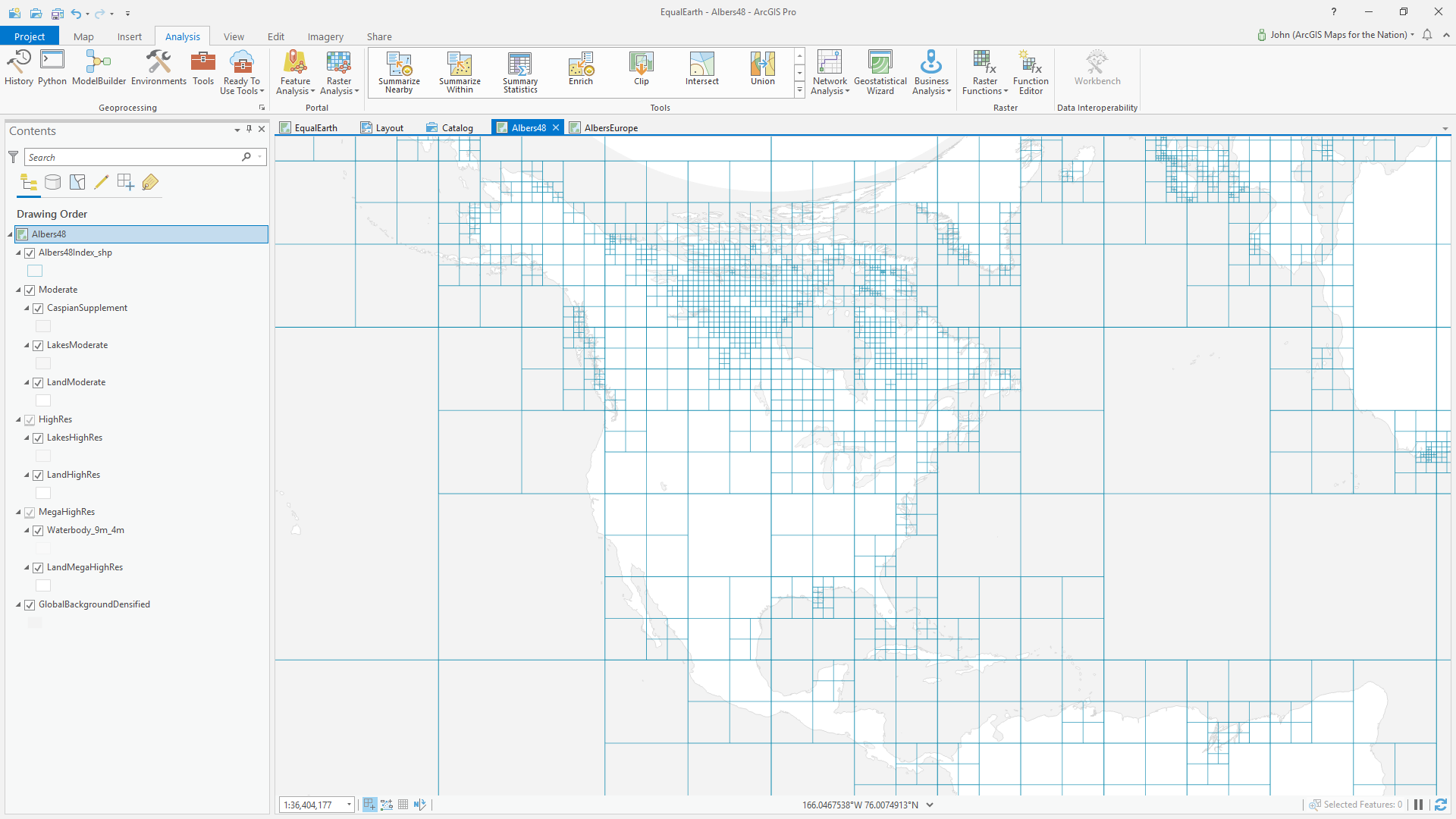Switch to the Insert ribbon tab
Screen dimensions: 1456x819
130,36
